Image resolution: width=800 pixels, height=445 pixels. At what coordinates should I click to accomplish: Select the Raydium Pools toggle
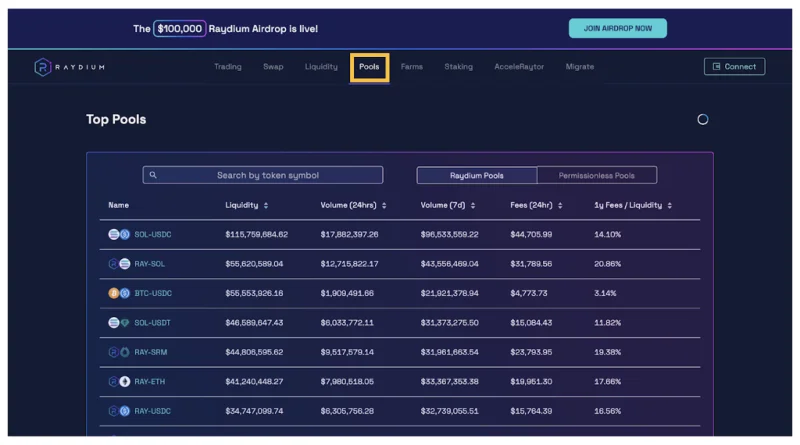coord(477,175)
